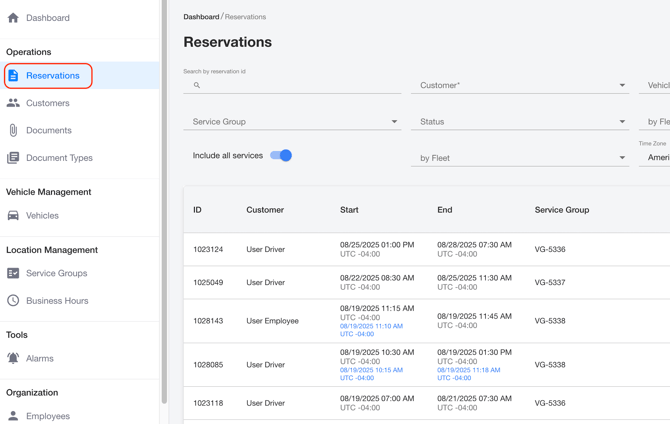The image size is (670, 424).
Task: Select Reservations in the sidebar
Action: 53,76
